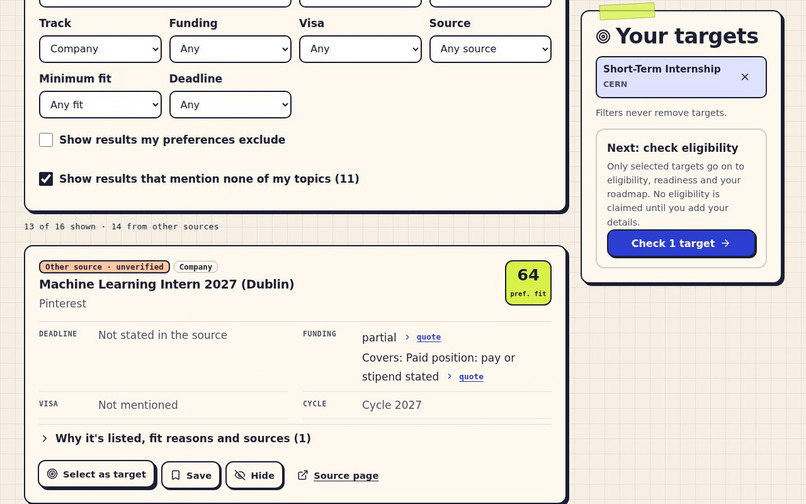
Task: Click the Check 1 target button
Action: pos(681,243)
